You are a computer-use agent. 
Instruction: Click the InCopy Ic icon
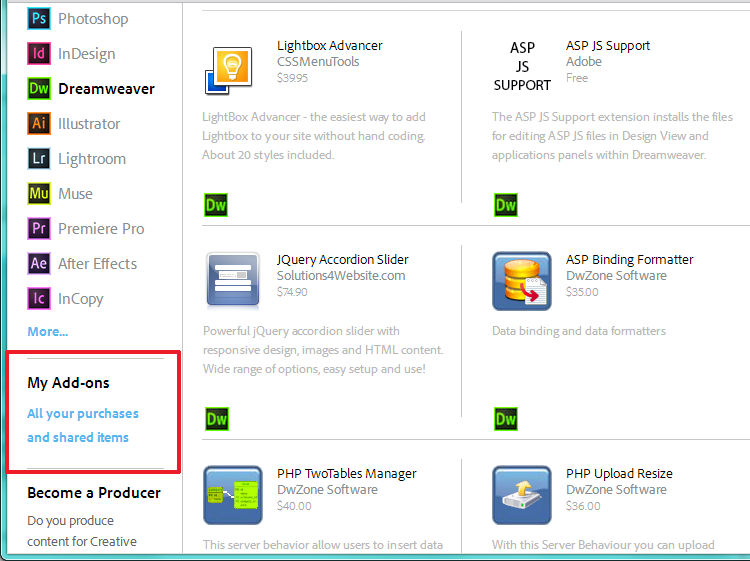[x=39, y=298]
